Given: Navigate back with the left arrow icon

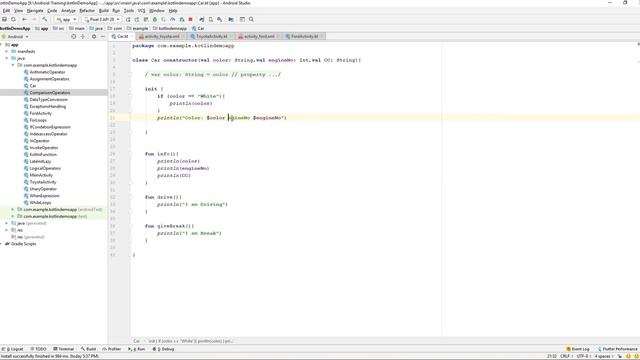Looking at the screenshot, I should click(x=24, y=19).
